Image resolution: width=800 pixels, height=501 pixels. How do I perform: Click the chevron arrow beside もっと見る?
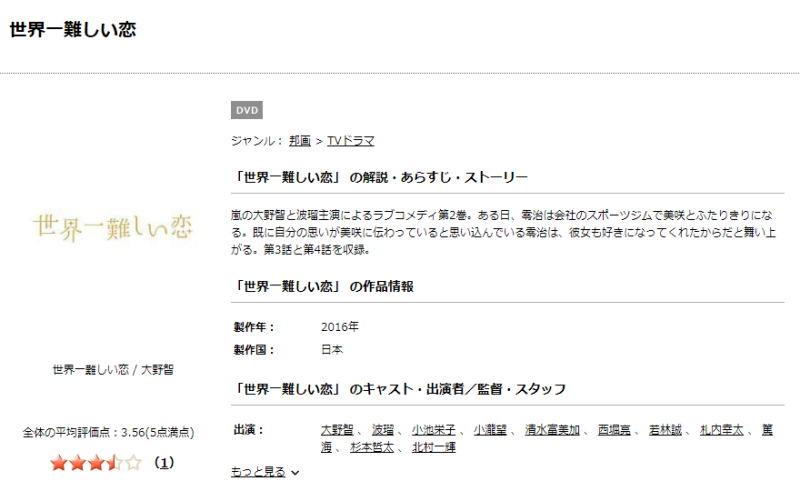click(295, 473)
